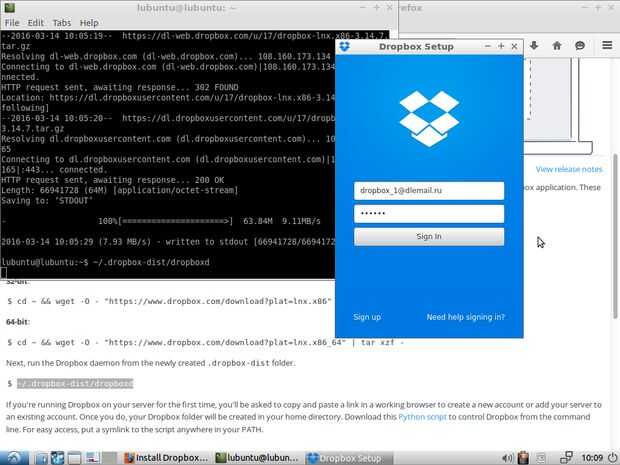Image resolution: width=620 pixels, height=465 pixels.
Task: Click the password input field
Action: (429, 214)
